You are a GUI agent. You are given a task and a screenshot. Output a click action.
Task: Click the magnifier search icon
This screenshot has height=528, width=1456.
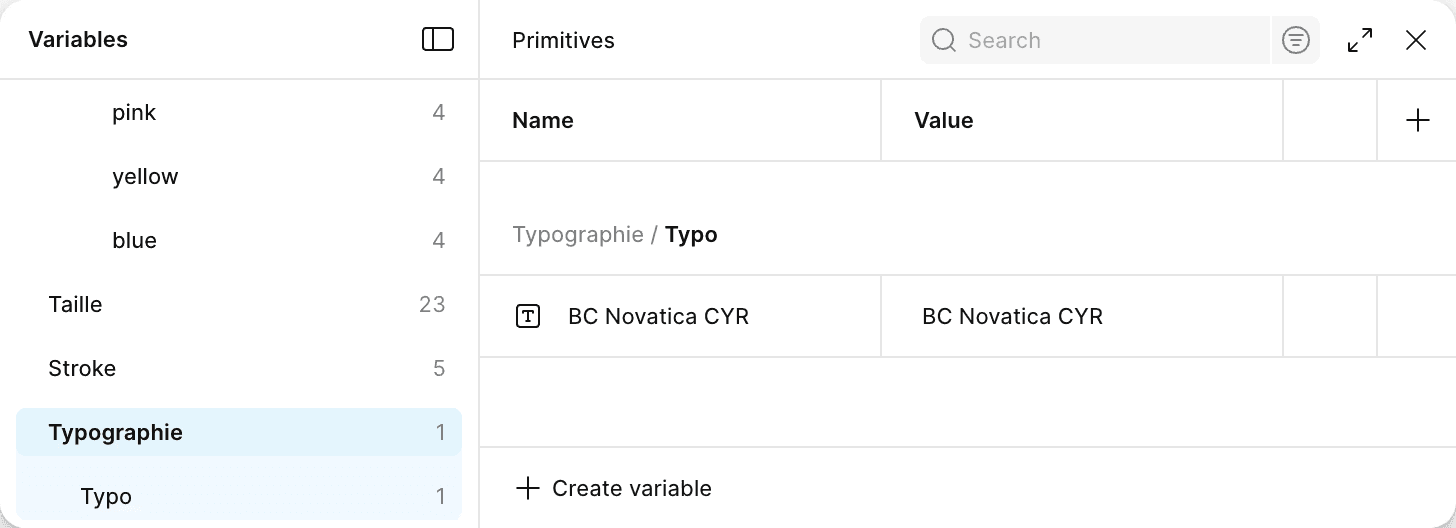coord(944,40)
